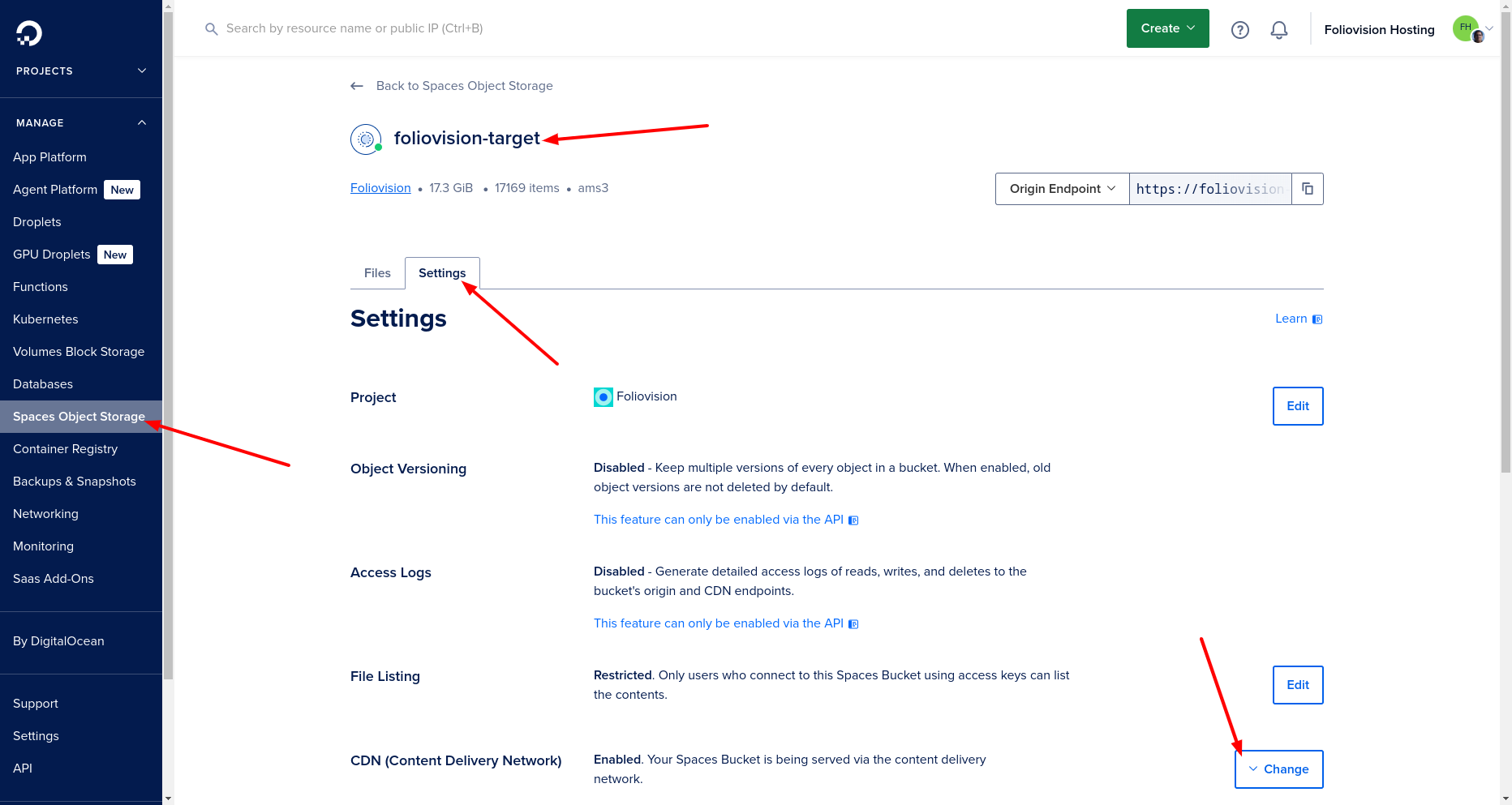This screenshot has height=805, width=1512.
Task: Click the Foliovision project icon
Action: point(603,397)
